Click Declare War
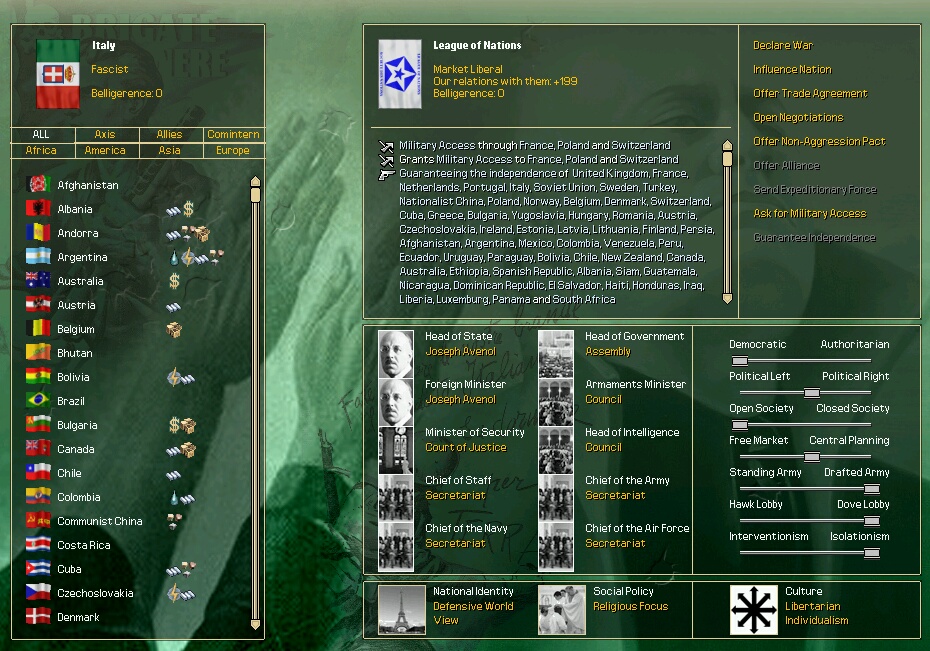Screen dimensions: 930x651 coord(783,45)
